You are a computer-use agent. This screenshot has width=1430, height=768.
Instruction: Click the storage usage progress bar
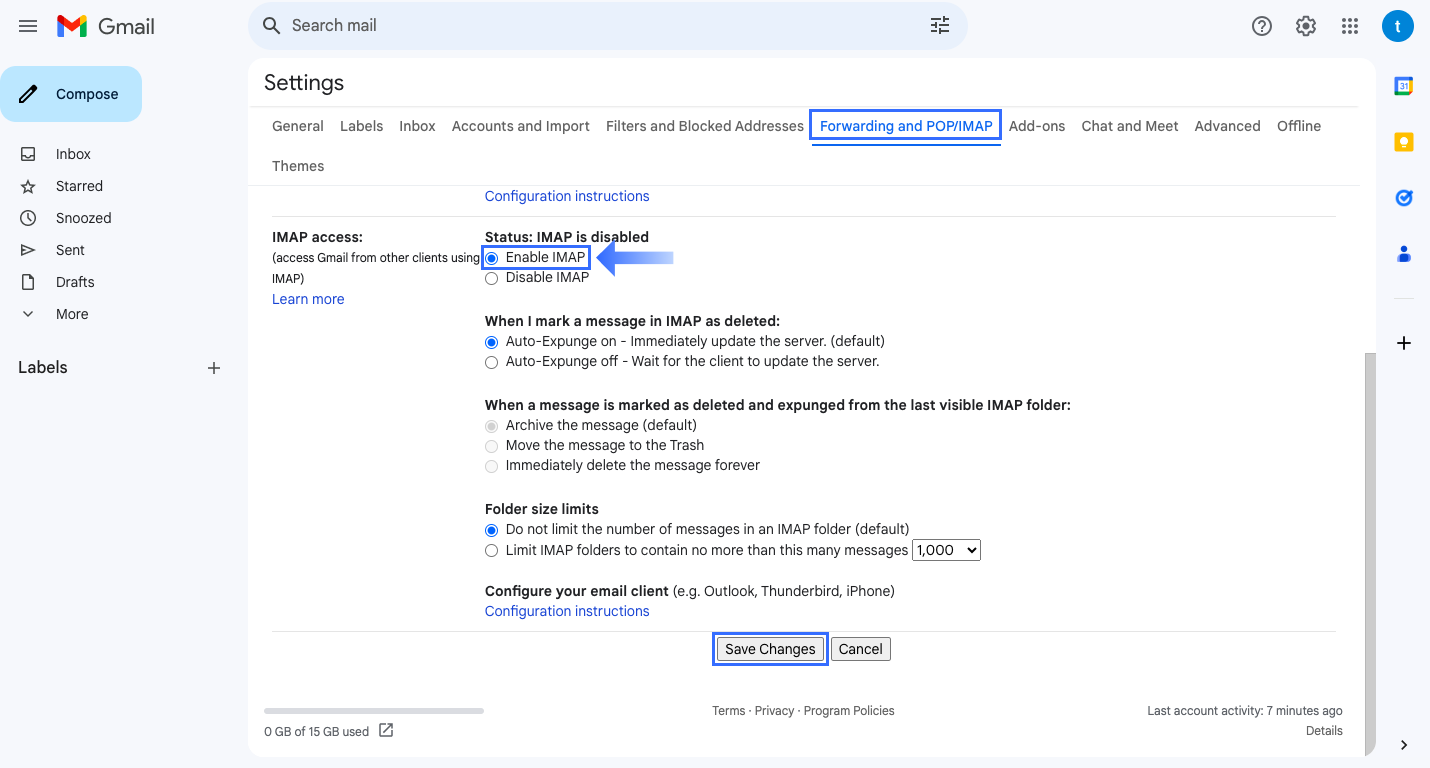pyautogui.click(x=373, y=710)
